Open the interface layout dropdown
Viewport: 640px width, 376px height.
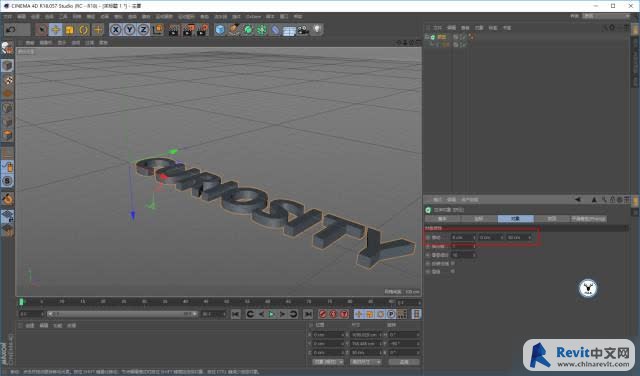click(607, 16)
